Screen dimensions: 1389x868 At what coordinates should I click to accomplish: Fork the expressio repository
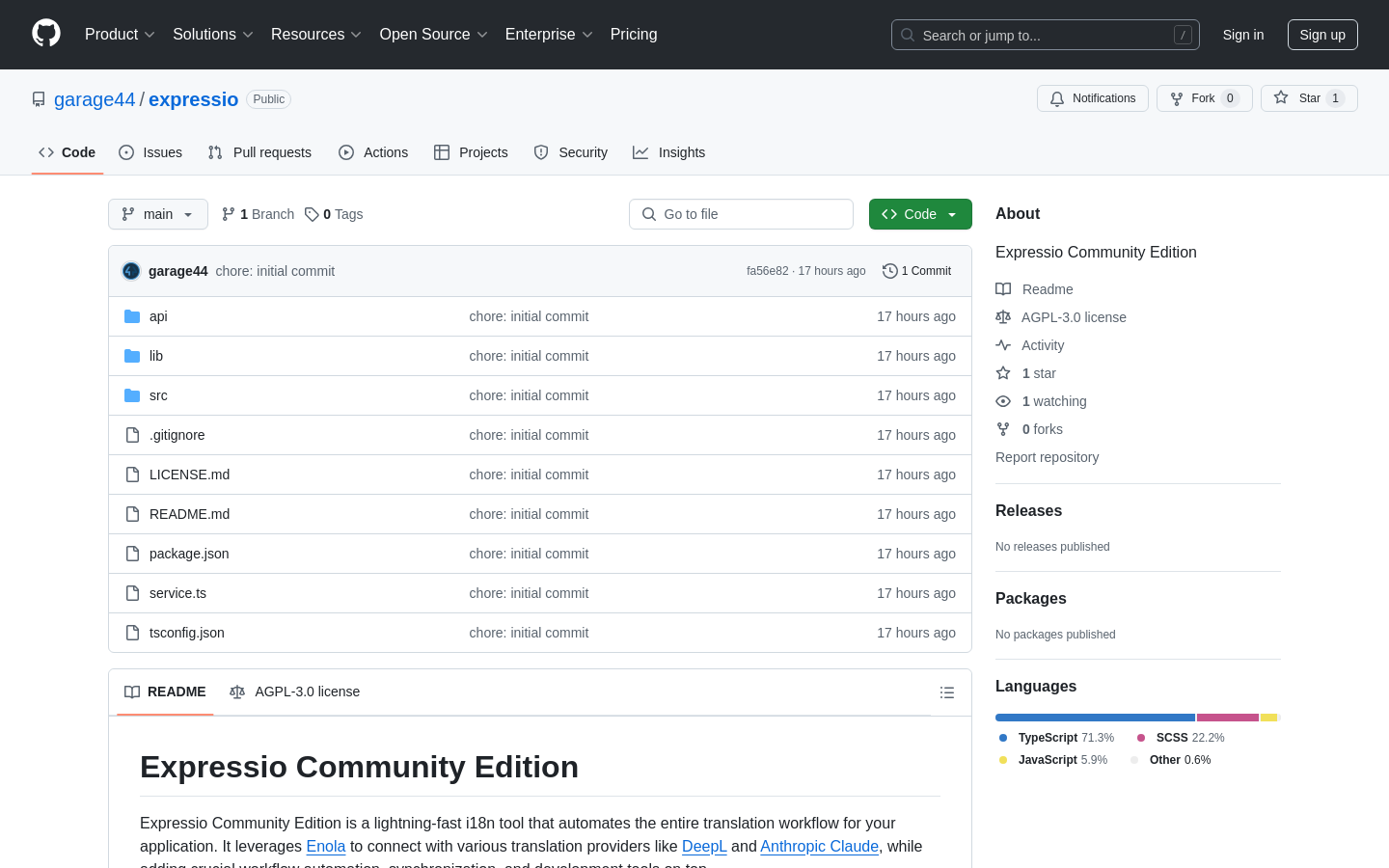[1205, 98]
